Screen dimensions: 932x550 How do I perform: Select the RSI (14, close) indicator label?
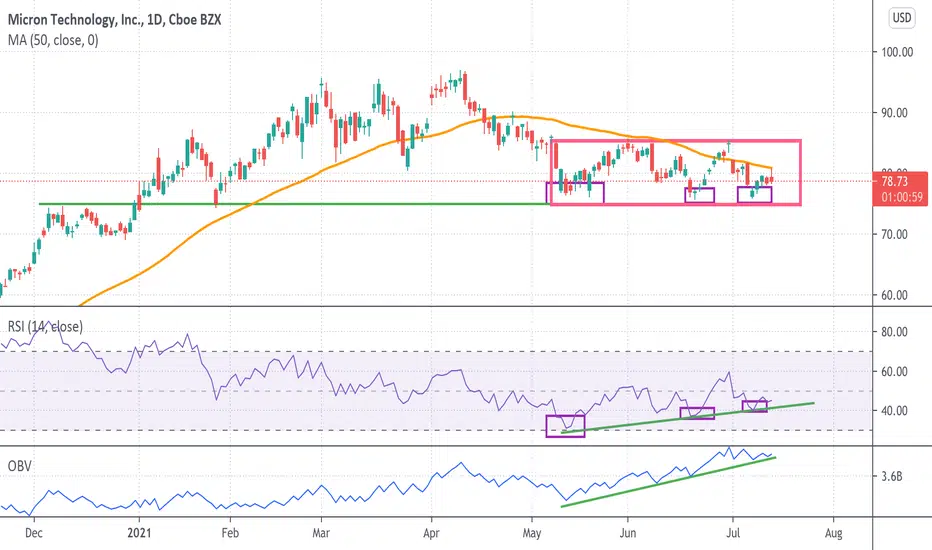[45, 326]
